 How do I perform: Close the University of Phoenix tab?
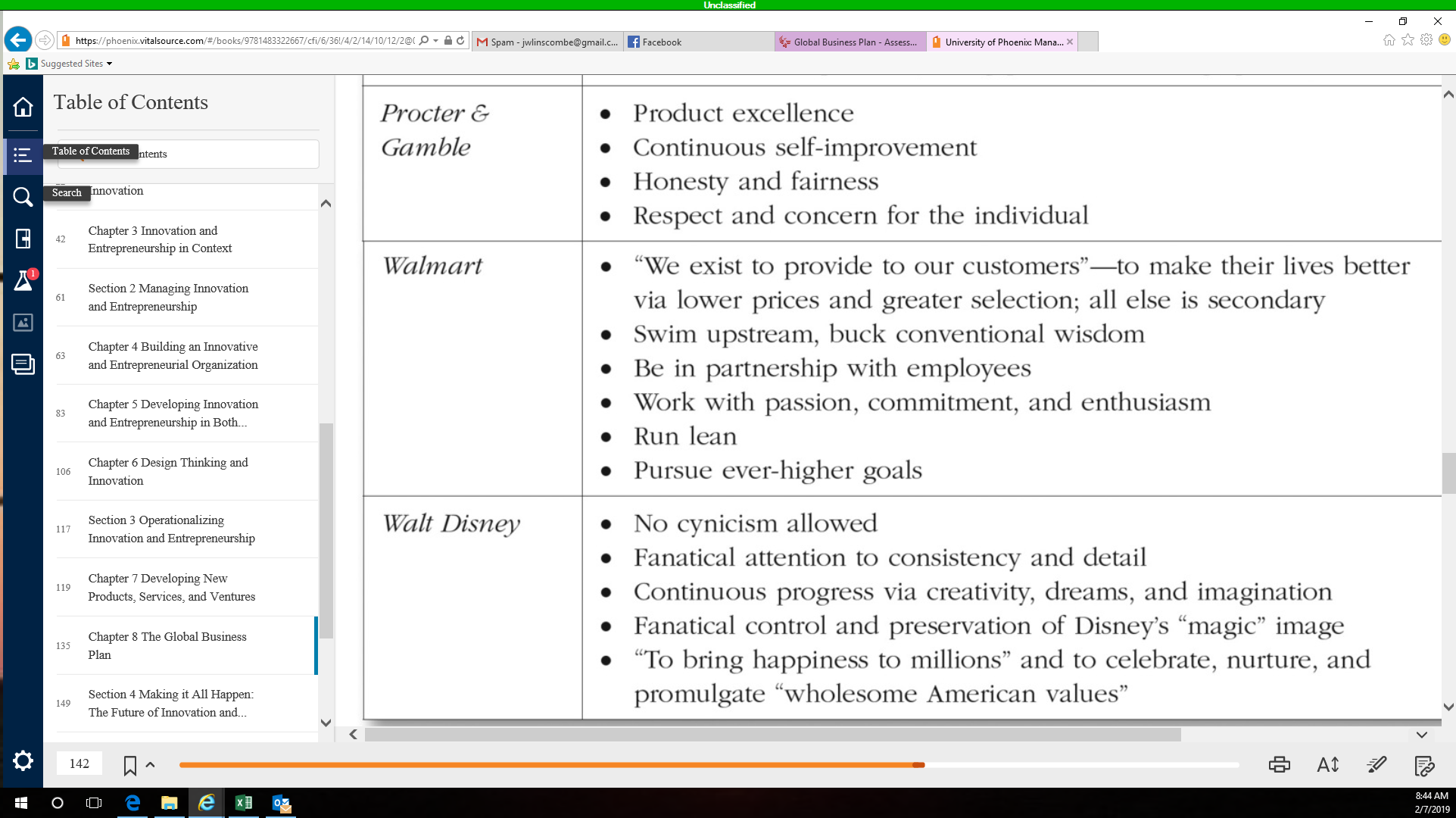(x=1070, y=42)
